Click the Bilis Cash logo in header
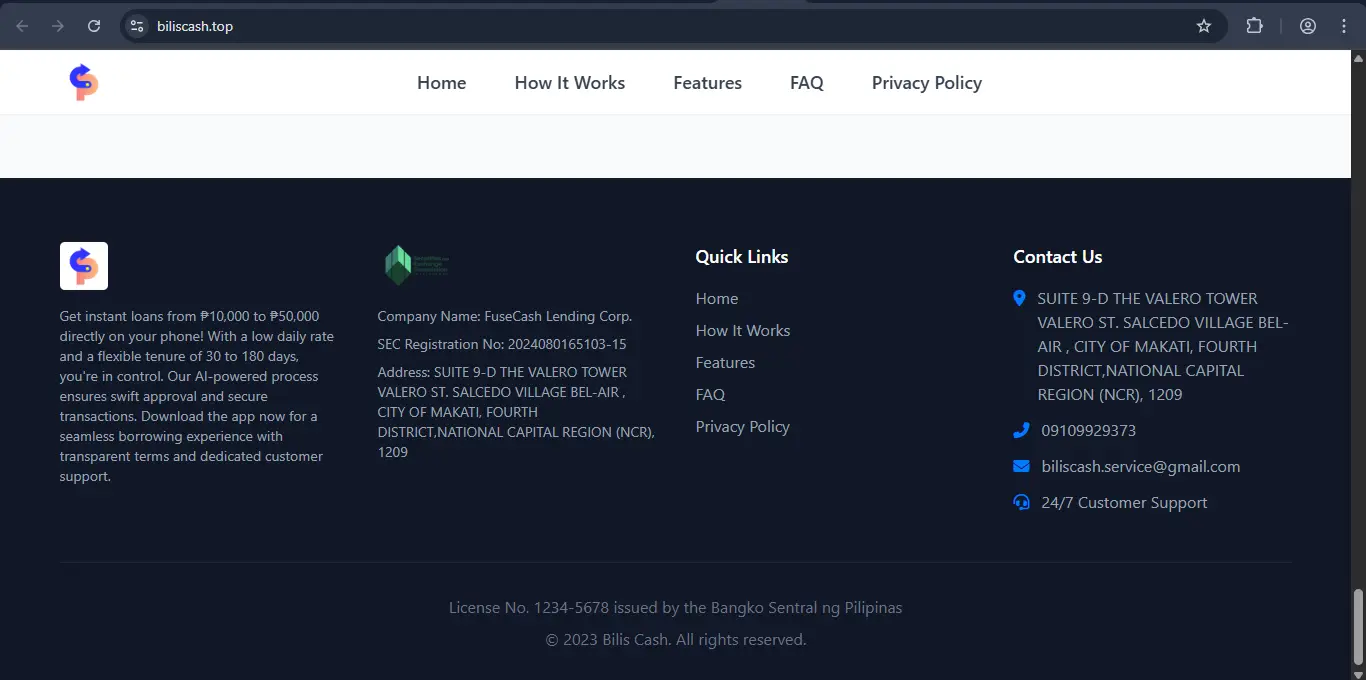 point(84,82)
